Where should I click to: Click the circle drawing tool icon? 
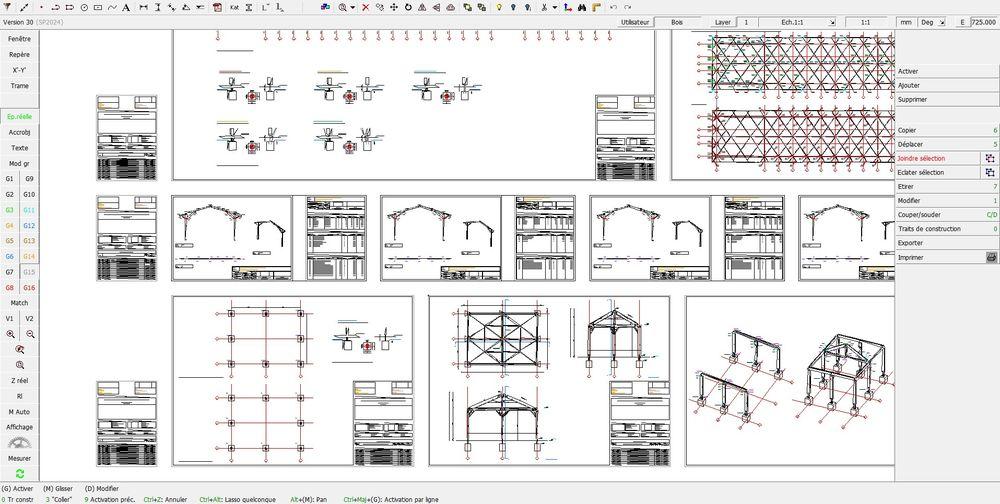tap(83, 7)
